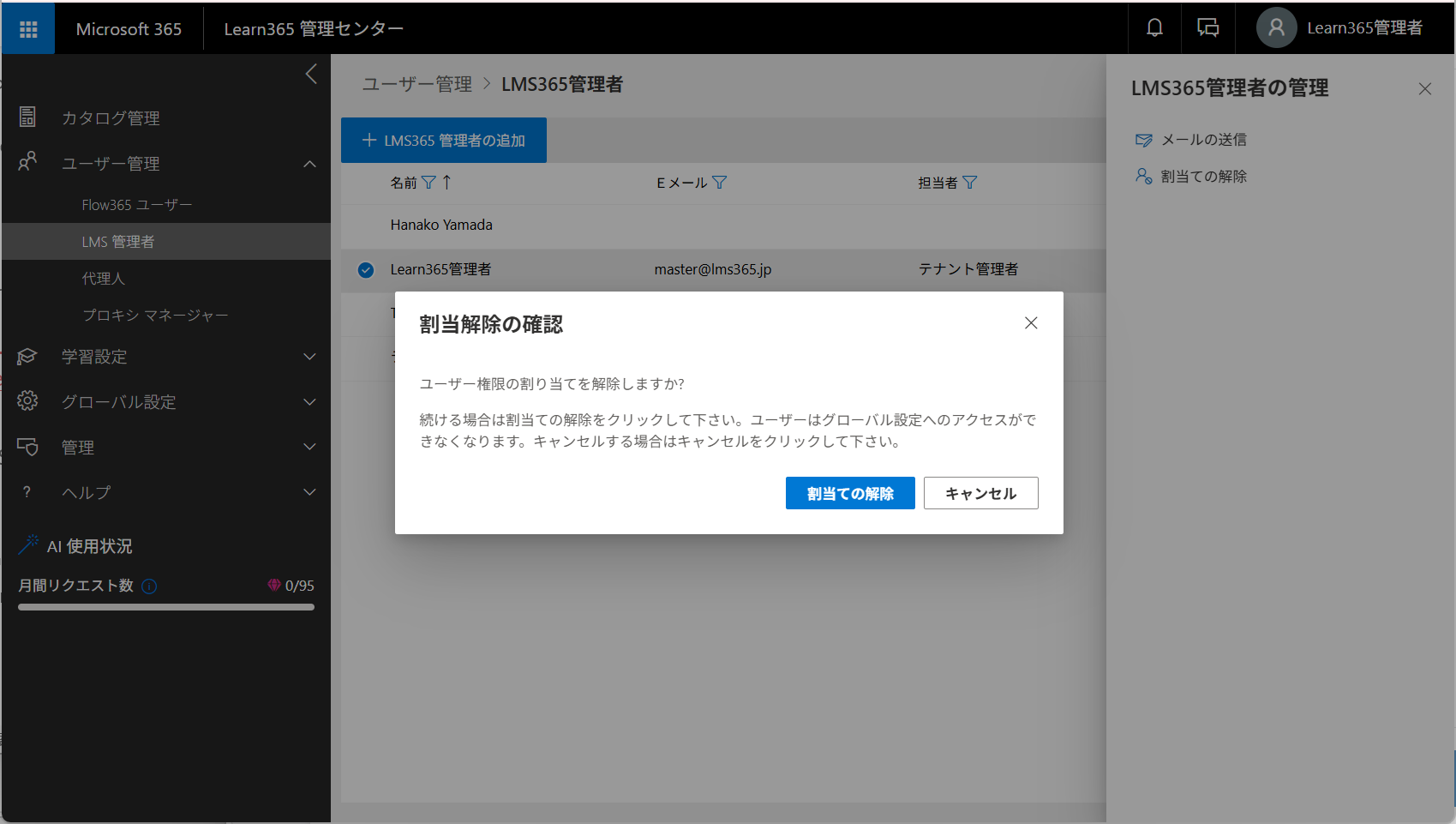Image resolution: width=1456 pixels, height=824 pixels.
Task: Expand the 管理 section chevron
Action: [x=309, y=447]
